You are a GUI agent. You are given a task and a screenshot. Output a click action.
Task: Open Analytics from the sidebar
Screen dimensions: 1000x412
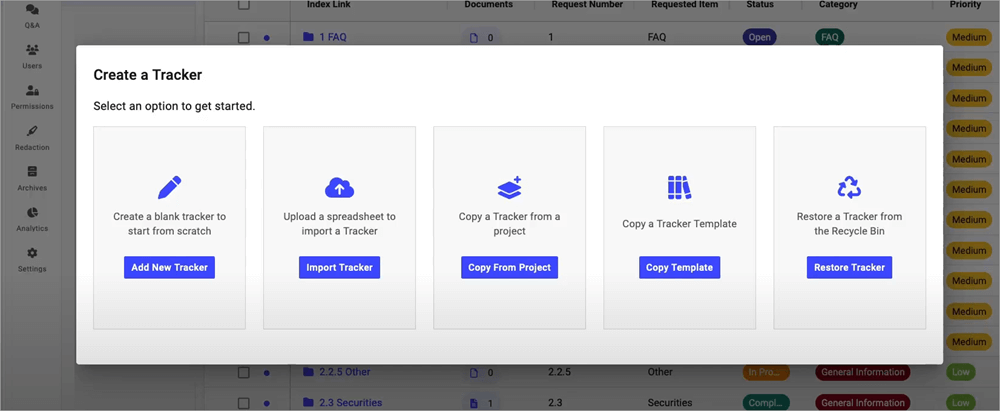click(32, 219)
